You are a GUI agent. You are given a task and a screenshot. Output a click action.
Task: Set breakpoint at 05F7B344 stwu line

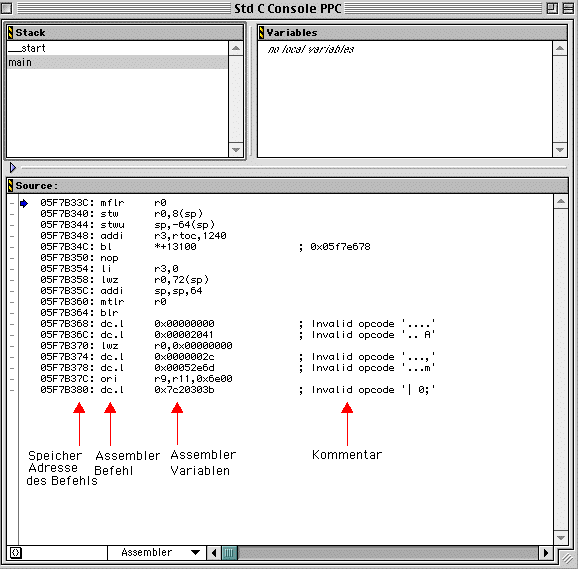(12, 225)
